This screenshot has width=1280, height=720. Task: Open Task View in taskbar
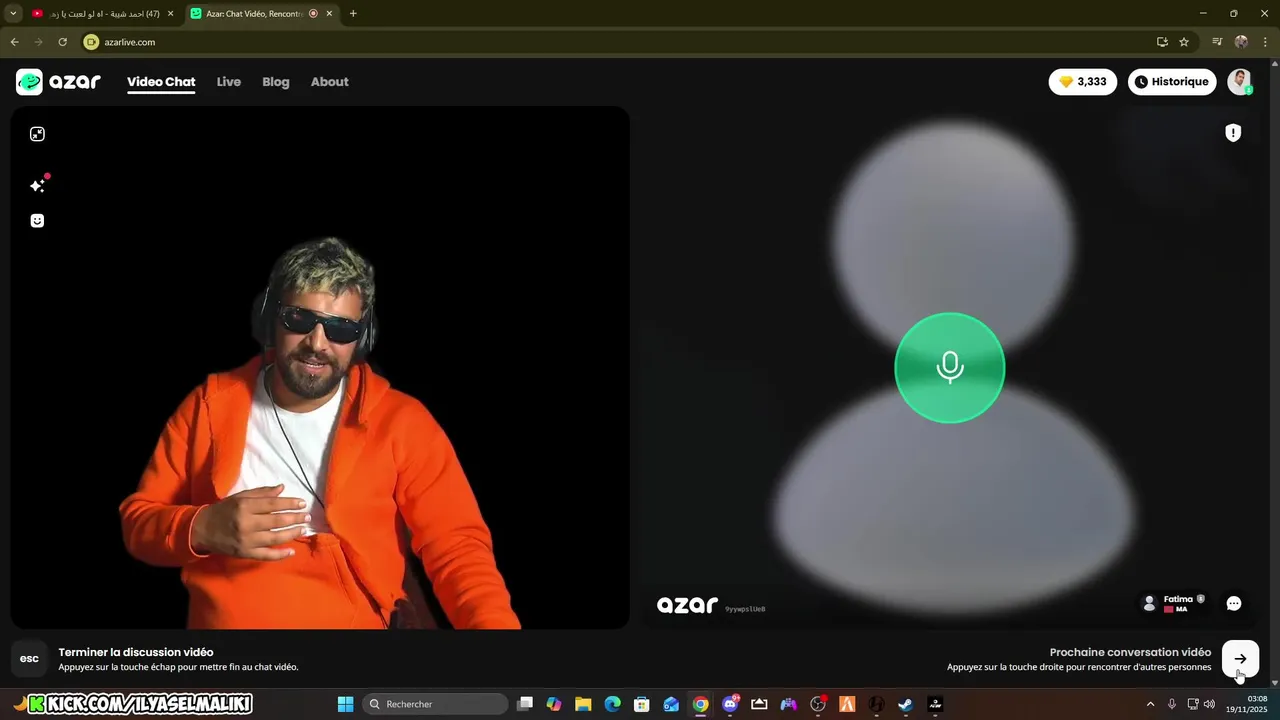pyautogui.click(x=525, y=704)
